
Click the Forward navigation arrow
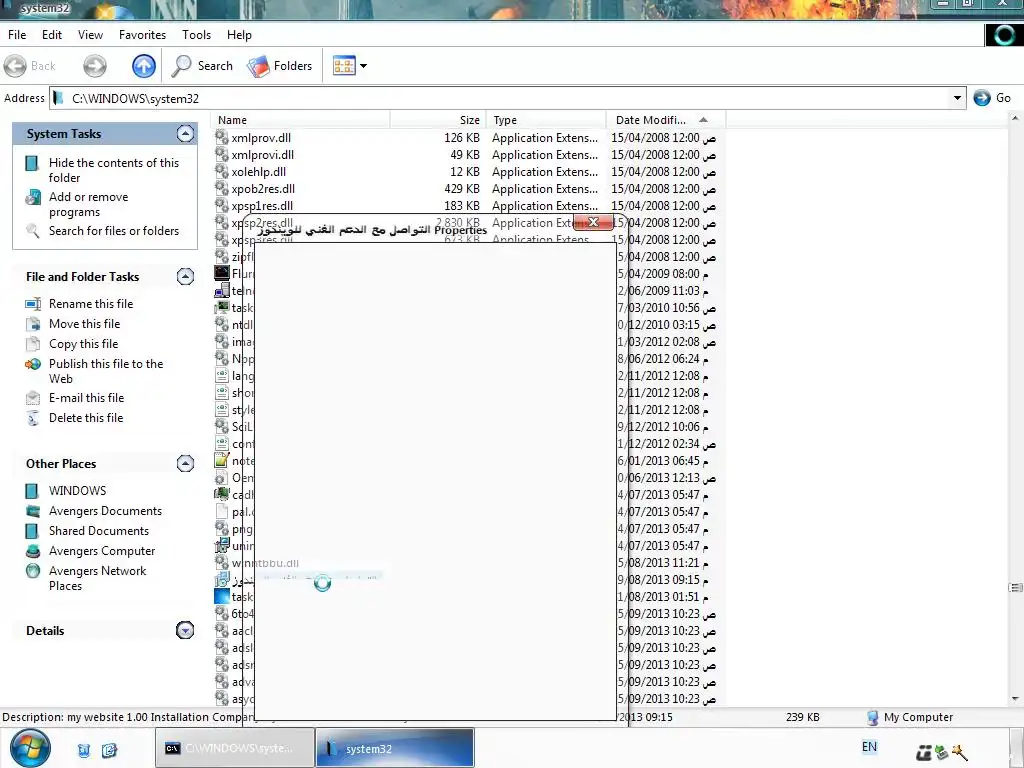[x=95, y=66]
